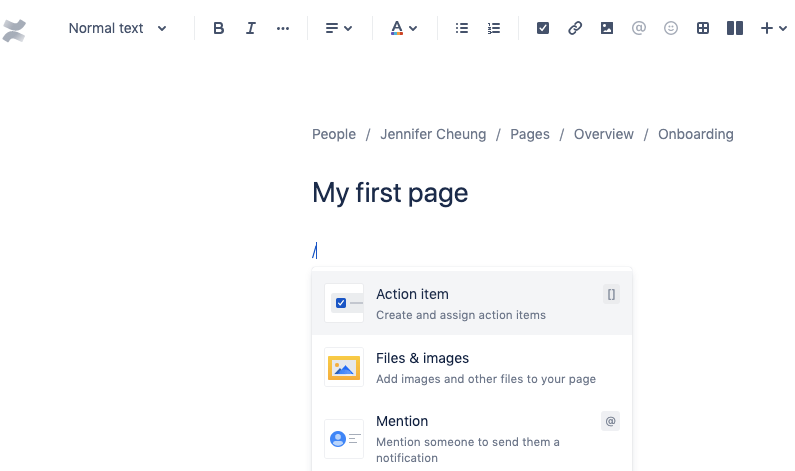Insert a numbered list
This screenshot has height=471, width=795.
point(494,28)
